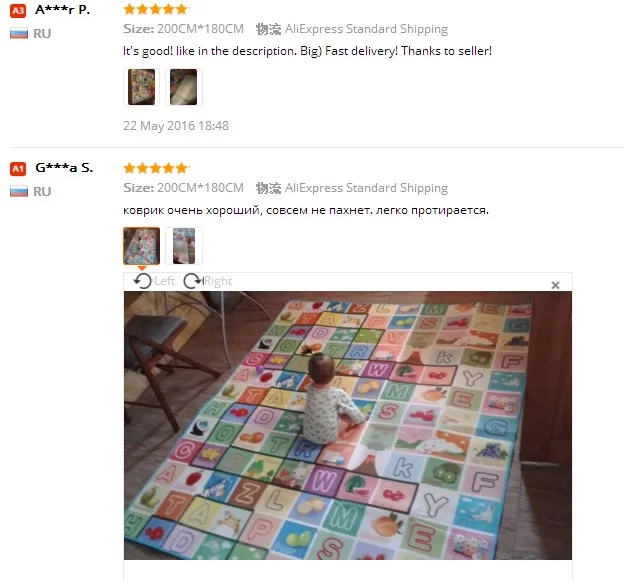Rotate the photo left with the counterclockwise icon
The width and height of the screenshot is (624, 581).
(x=142, y=281)
